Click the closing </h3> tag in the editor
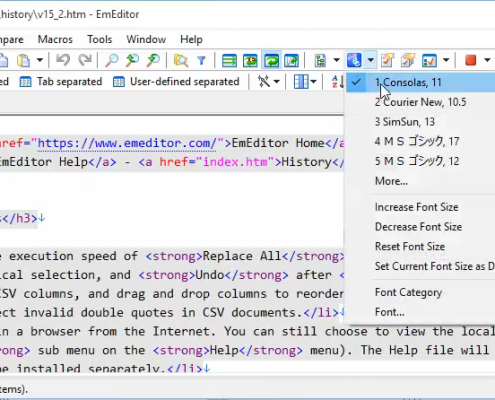The height and width of the screenshot is (400, 495). (19, 219)
